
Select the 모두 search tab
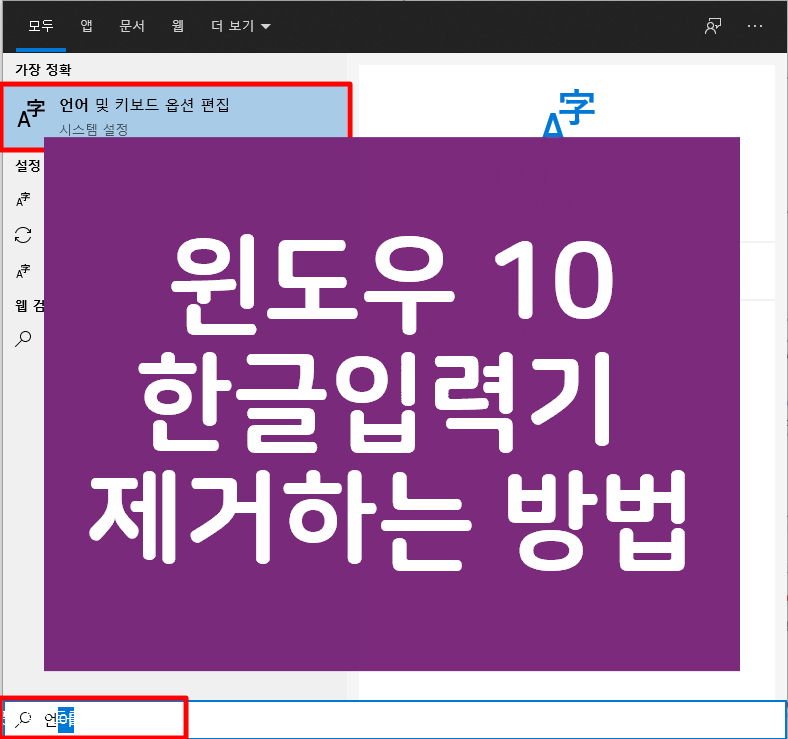coord(41,26)
